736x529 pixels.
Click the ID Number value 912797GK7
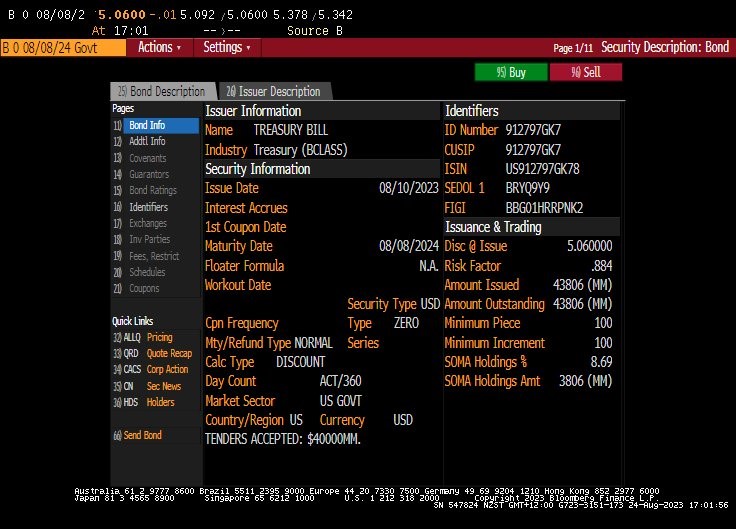533,130
